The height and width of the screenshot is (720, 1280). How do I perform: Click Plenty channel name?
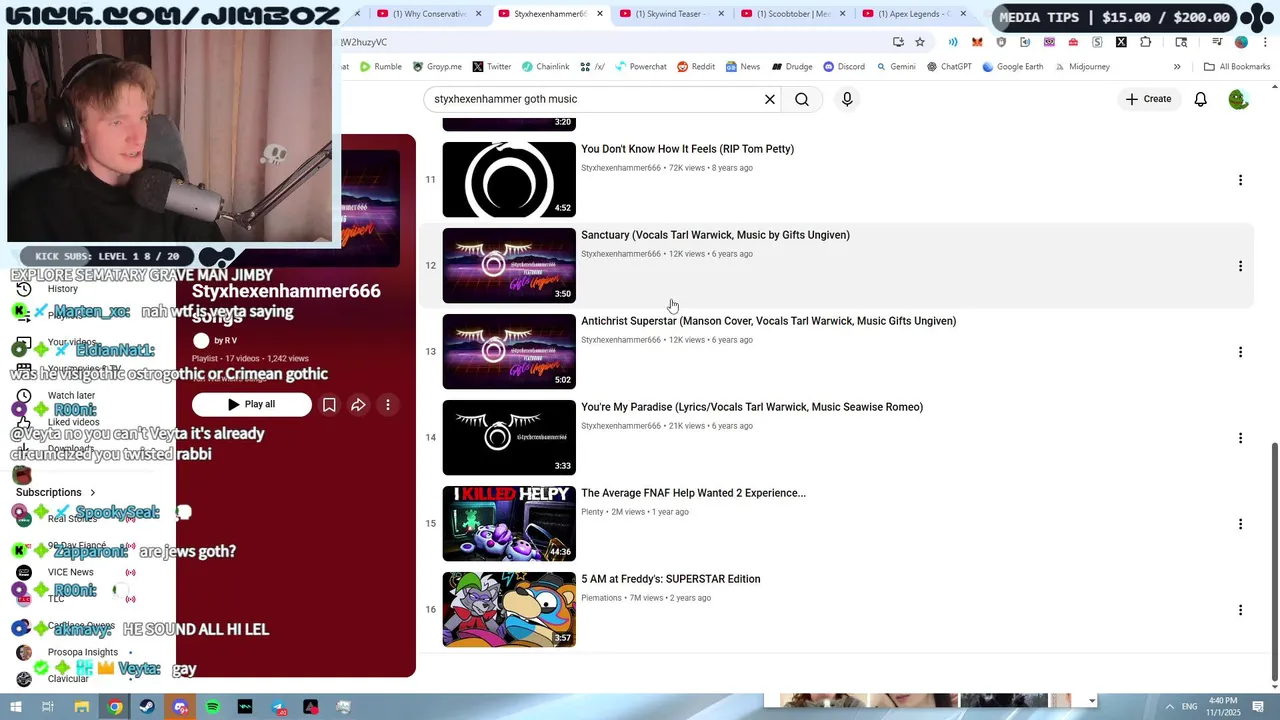pyautogui.click(x=592, y=512)
